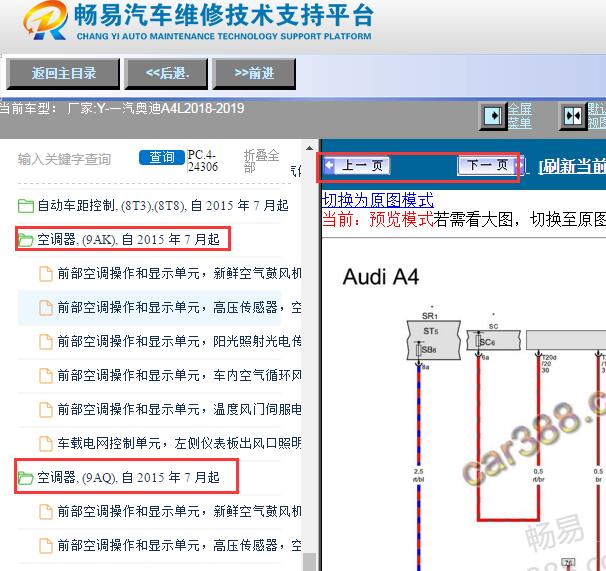This screenshot has width=606, height=571.
Task: Click the page icon of the 9AK 高压传感器 row
Action: (x=46, y=308)
